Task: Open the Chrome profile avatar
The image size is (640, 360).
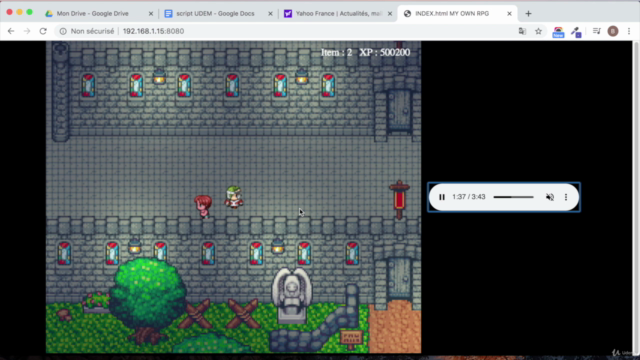Action: pyautogui.click(x=613, y=31)
